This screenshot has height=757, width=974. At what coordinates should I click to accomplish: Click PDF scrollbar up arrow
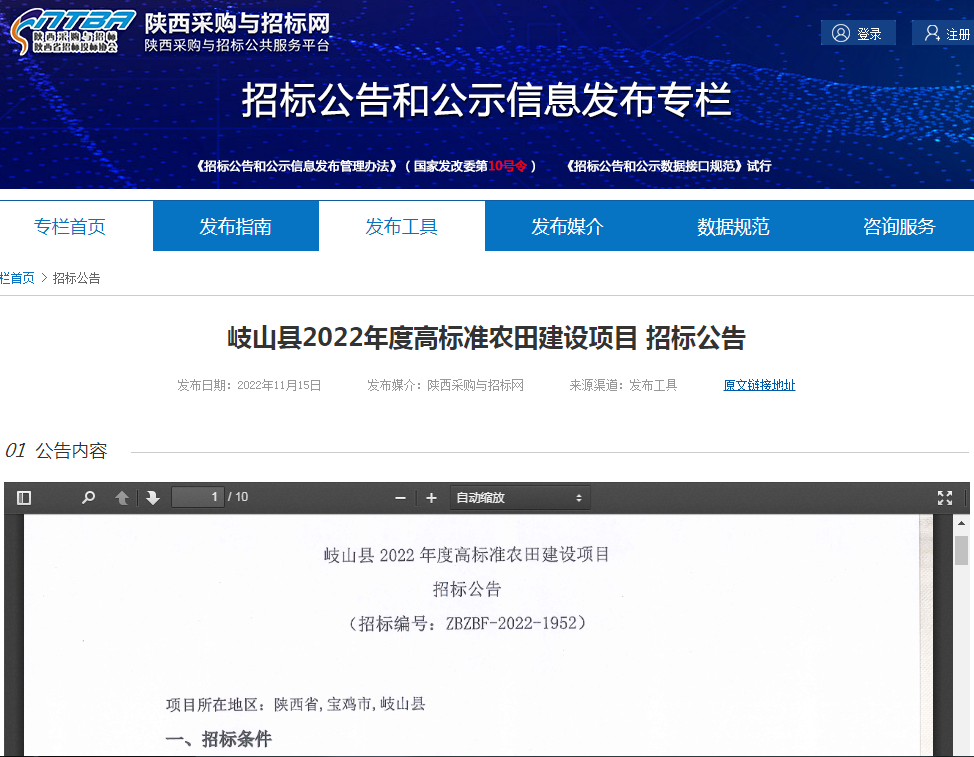[961, 523]
